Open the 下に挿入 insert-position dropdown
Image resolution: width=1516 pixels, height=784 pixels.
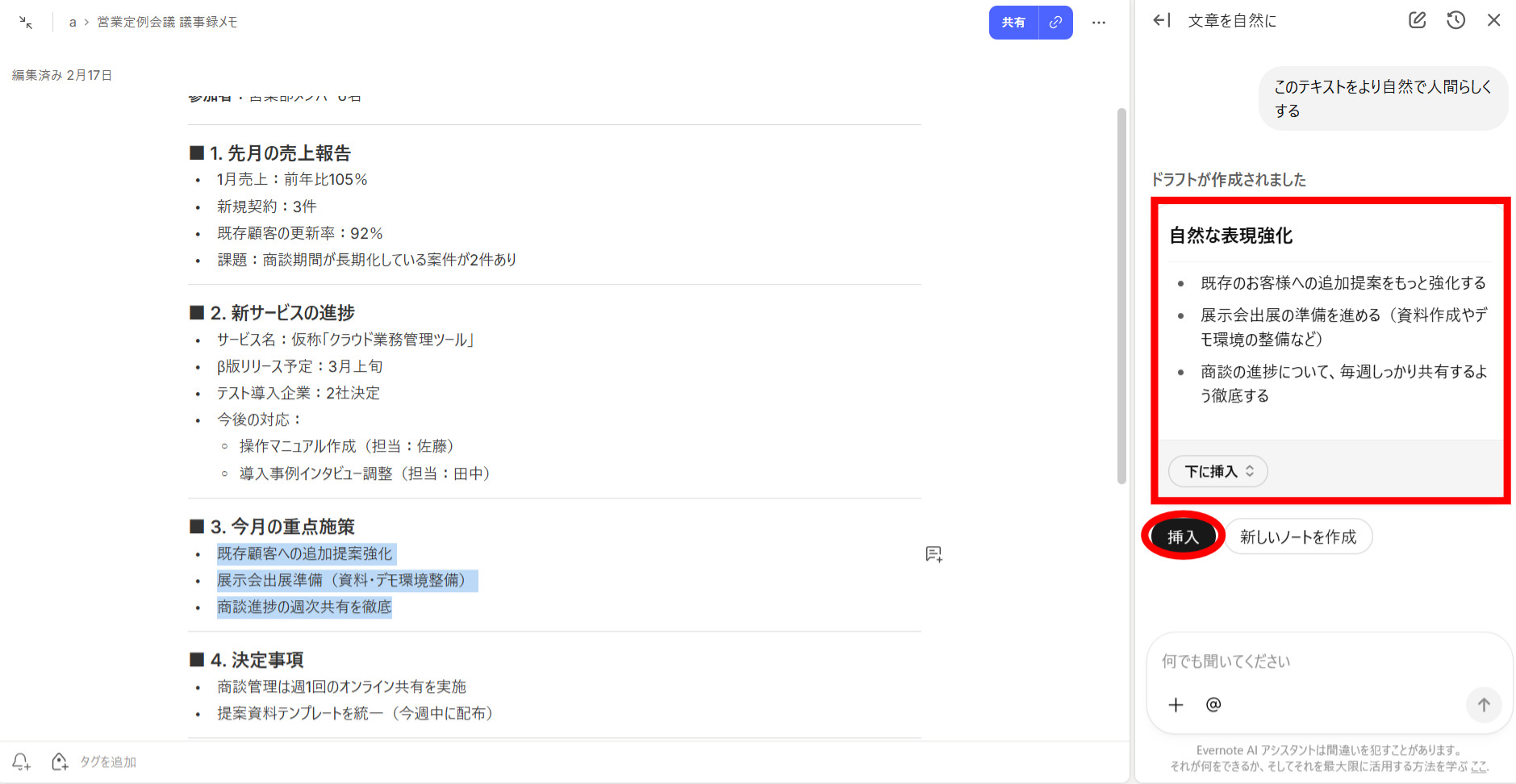(x=1217, y=471)
